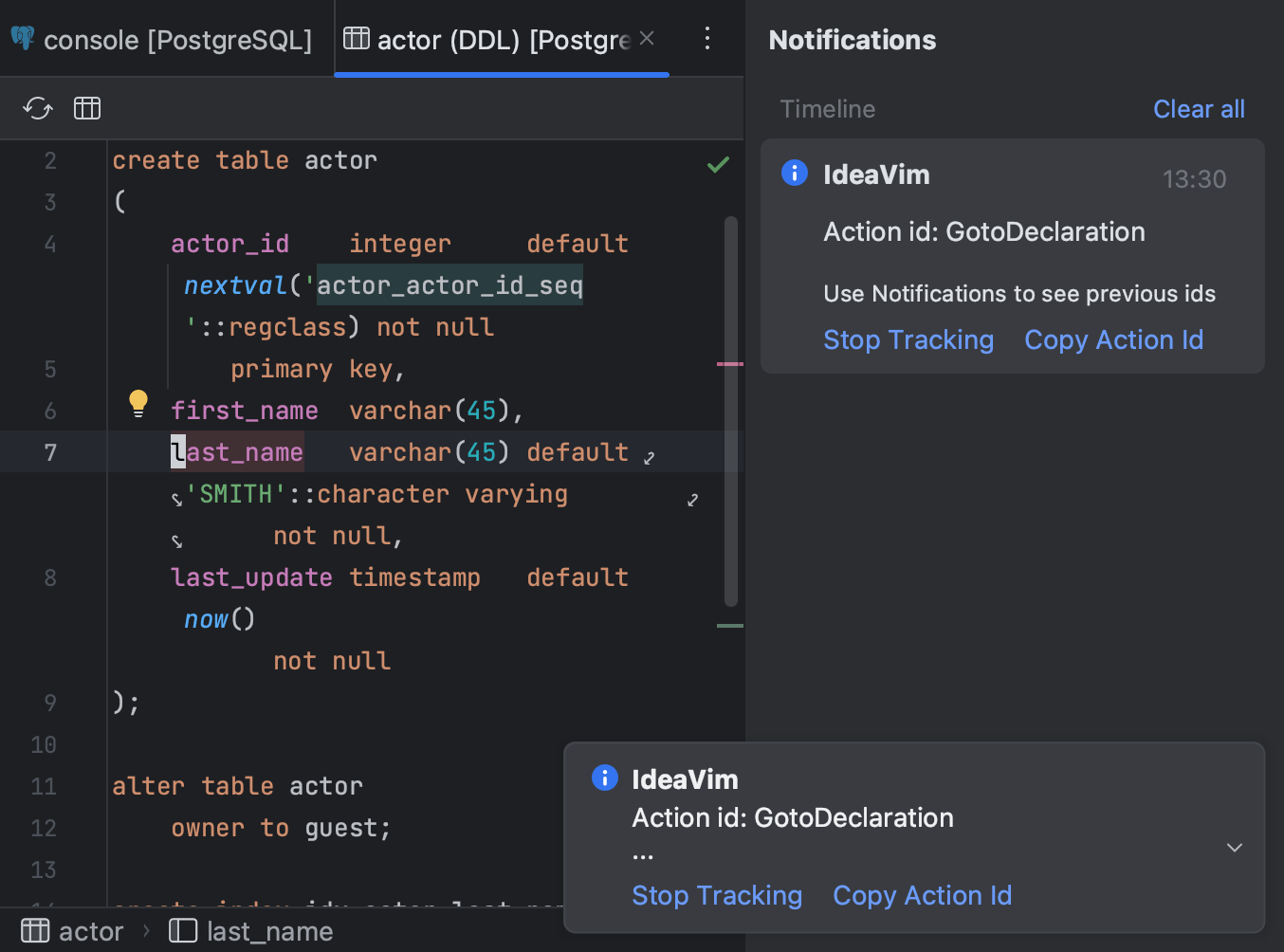Click Stop Tracking in the timeline notification
Viewport: 1284px width, 952px height.
(x=908, y=339)
